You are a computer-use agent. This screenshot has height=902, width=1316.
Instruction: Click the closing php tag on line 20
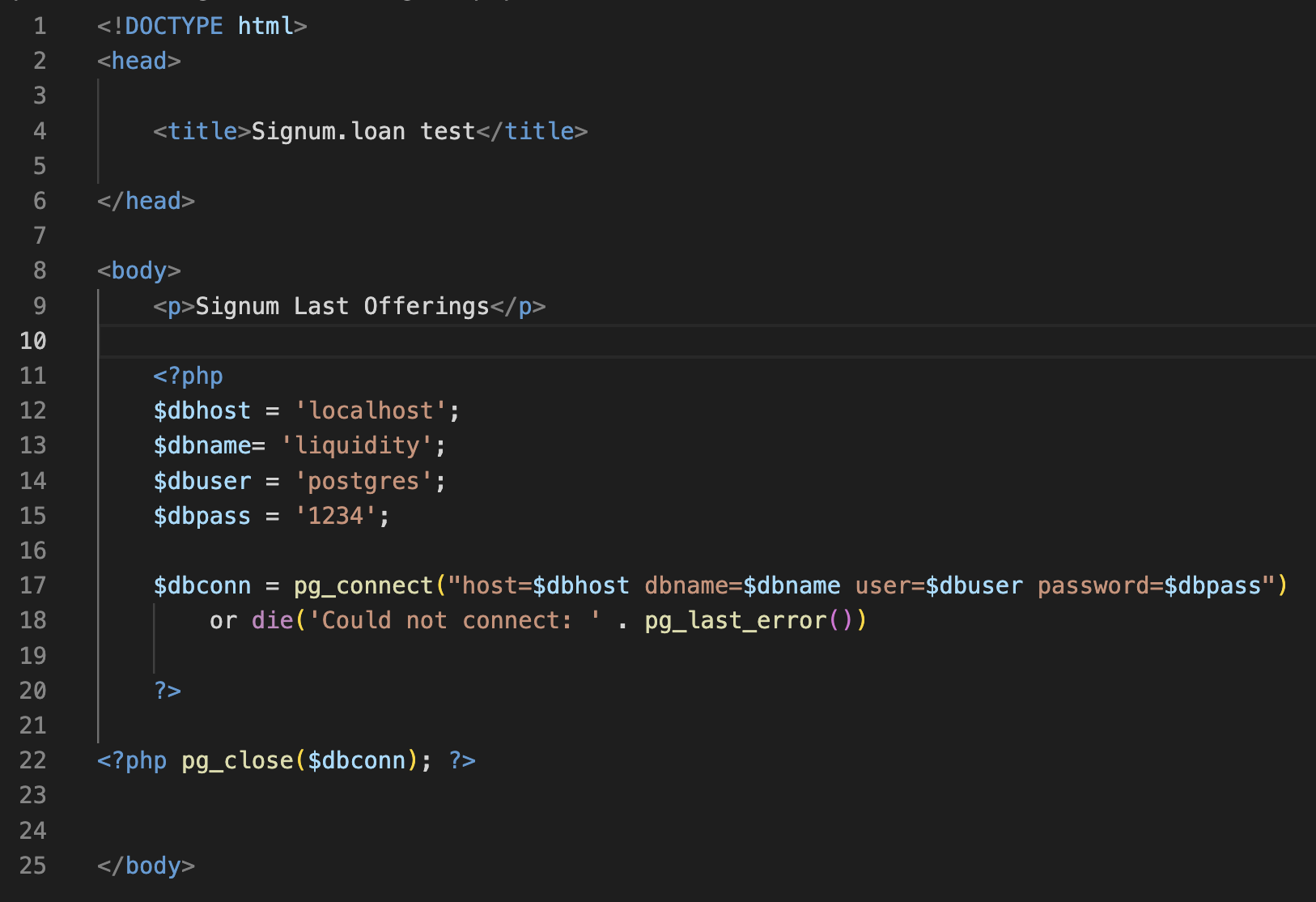click(168, 691)
